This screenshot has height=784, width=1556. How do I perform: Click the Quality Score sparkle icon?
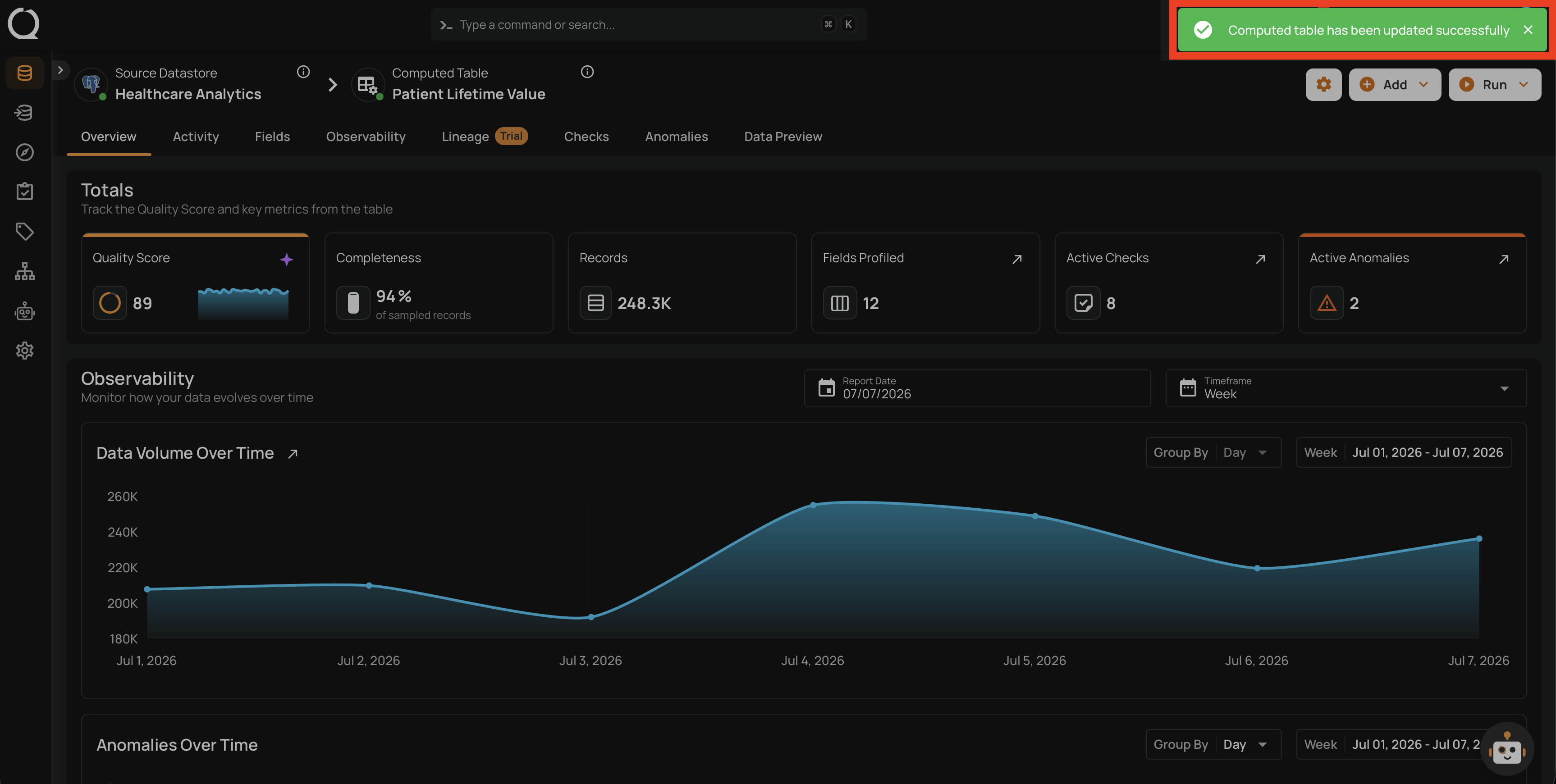[286, 259]
